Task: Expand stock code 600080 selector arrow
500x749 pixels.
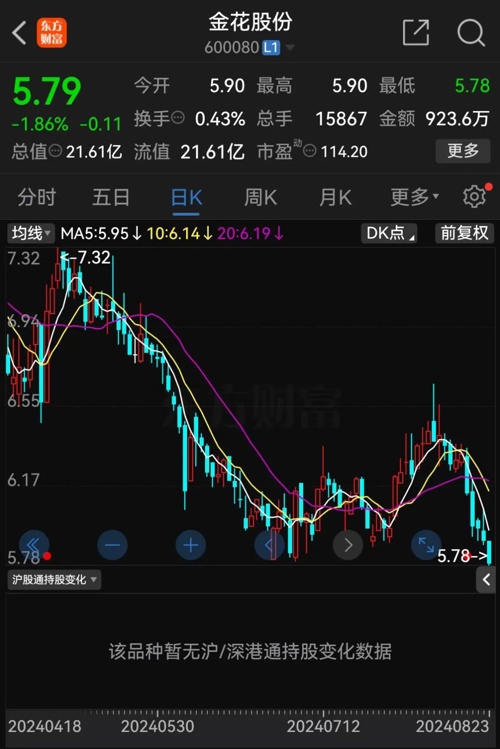Action: click(289, 47)
